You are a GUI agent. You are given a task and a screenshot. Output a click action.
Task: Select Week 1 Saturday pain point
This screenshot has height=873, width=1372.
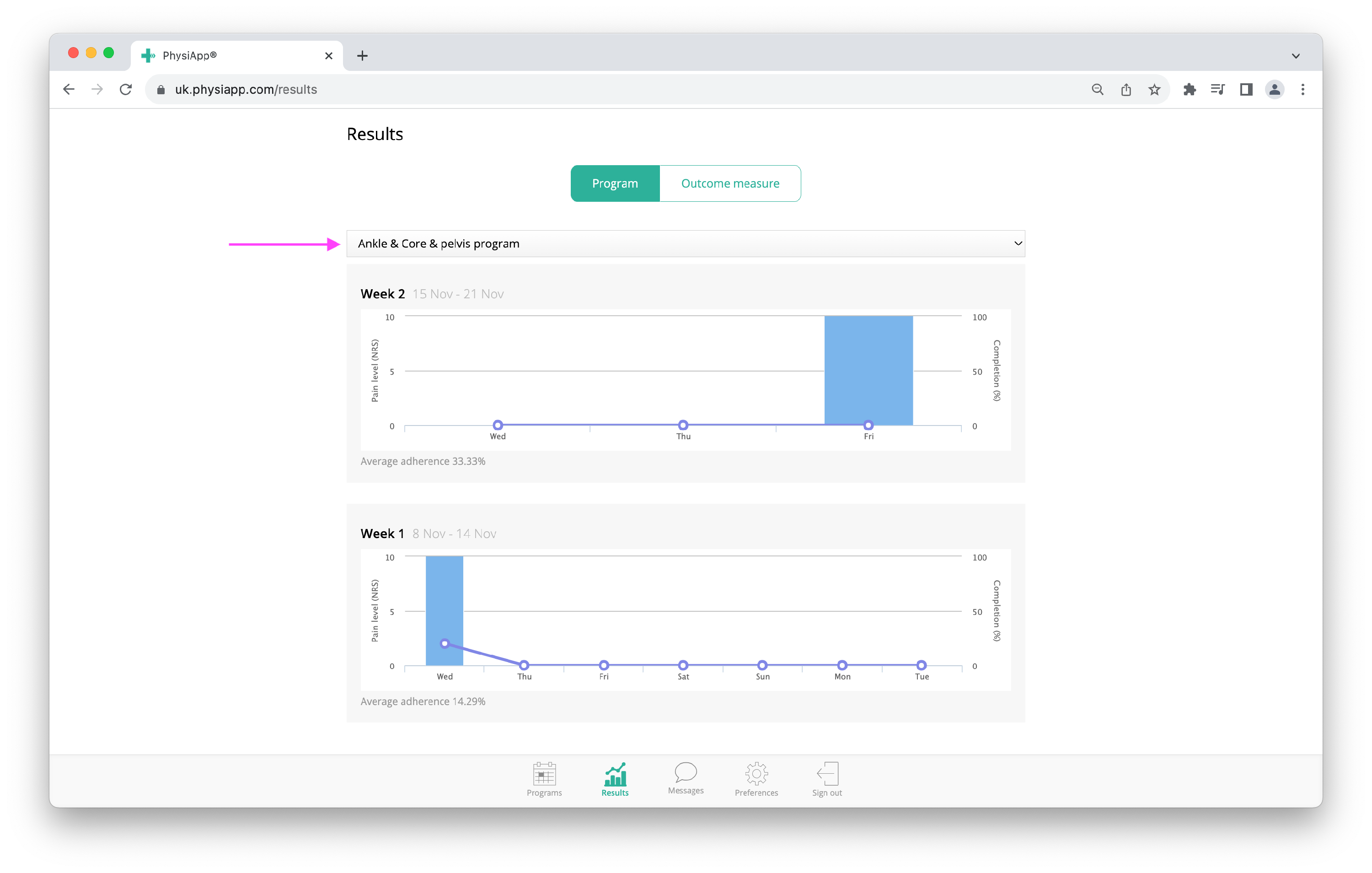point(683,665)
